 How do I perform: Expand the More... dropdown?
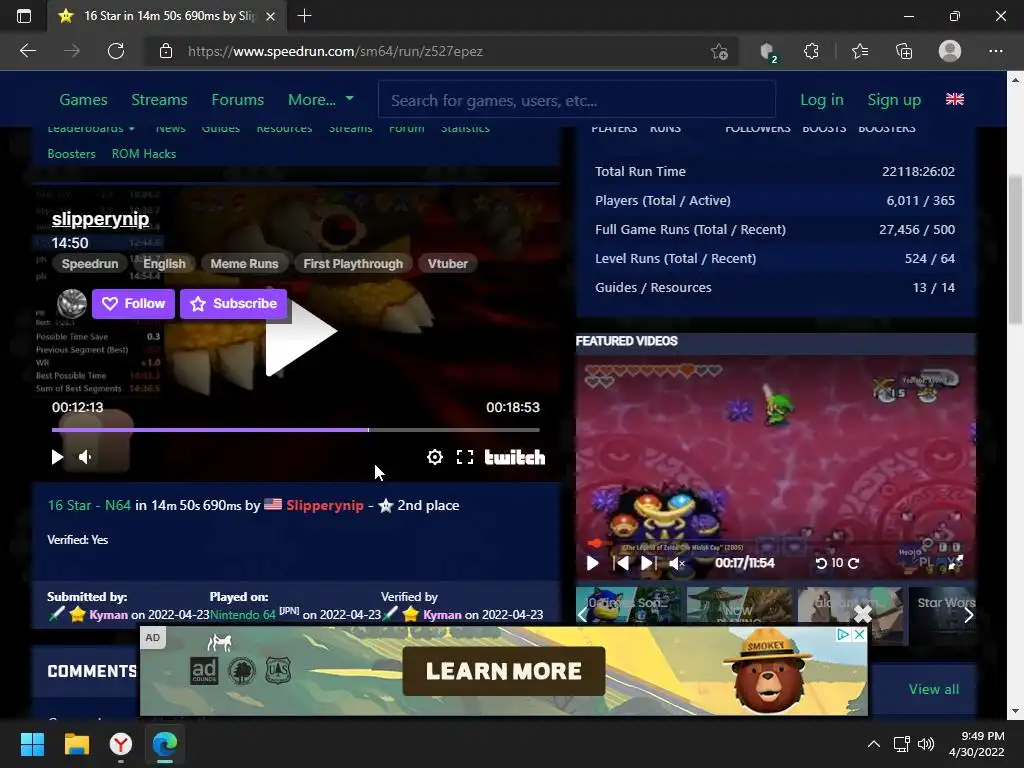tap(321, 100)
